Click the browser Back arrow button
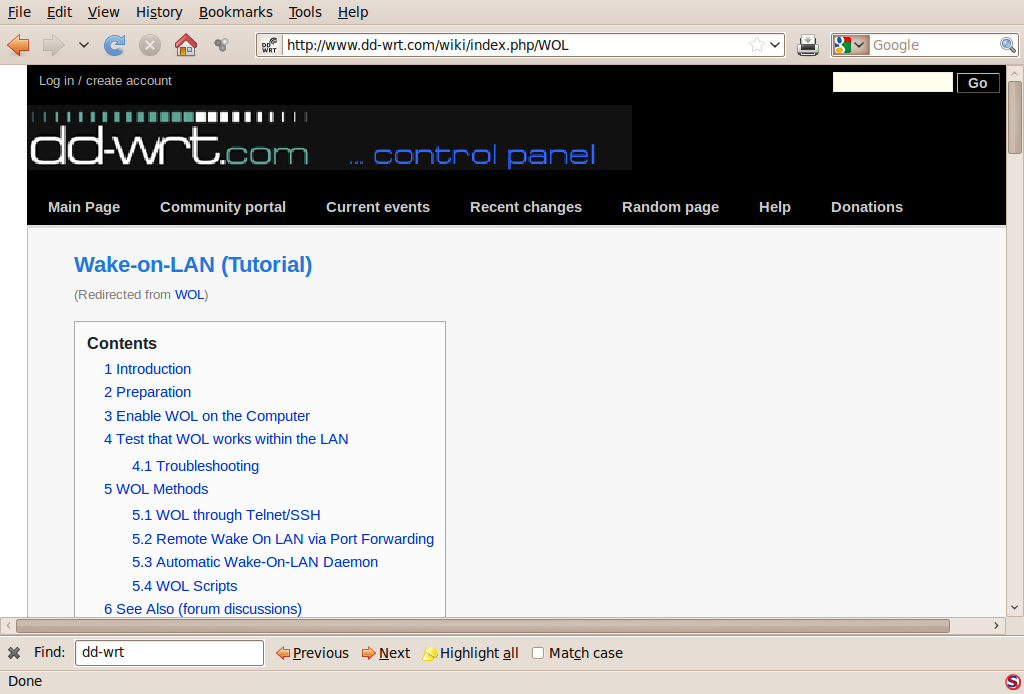 tap(18, 45)
